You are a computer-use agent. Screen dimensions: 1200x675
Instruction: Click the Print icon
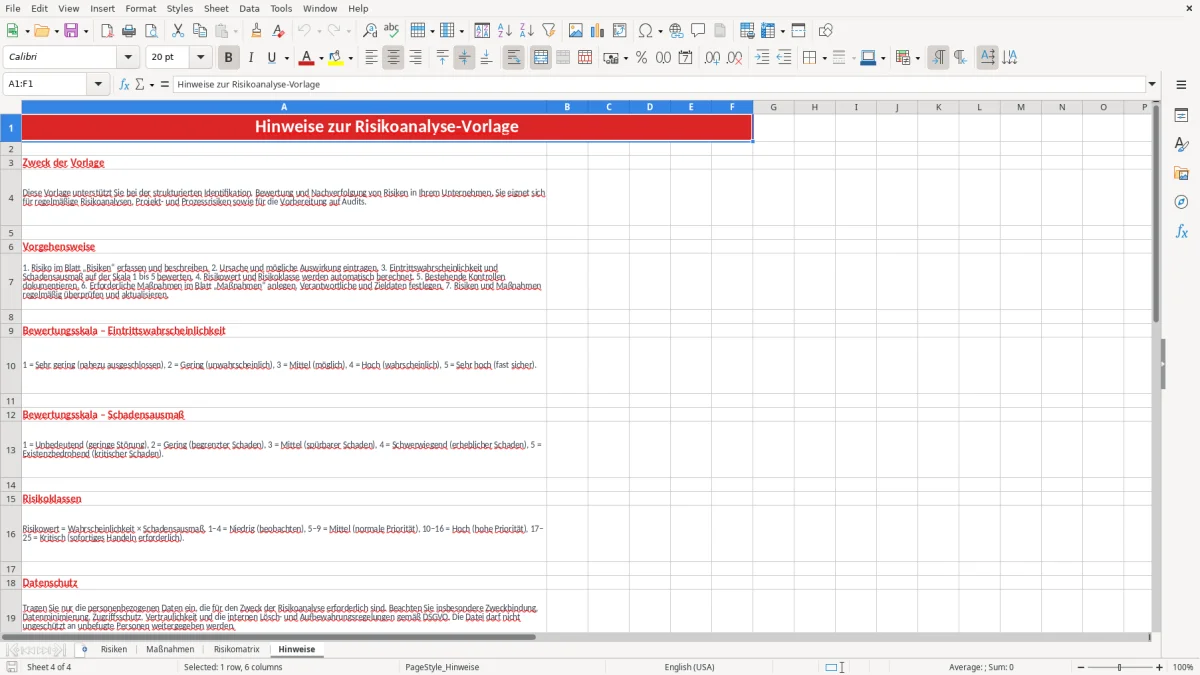click(129, 31)
